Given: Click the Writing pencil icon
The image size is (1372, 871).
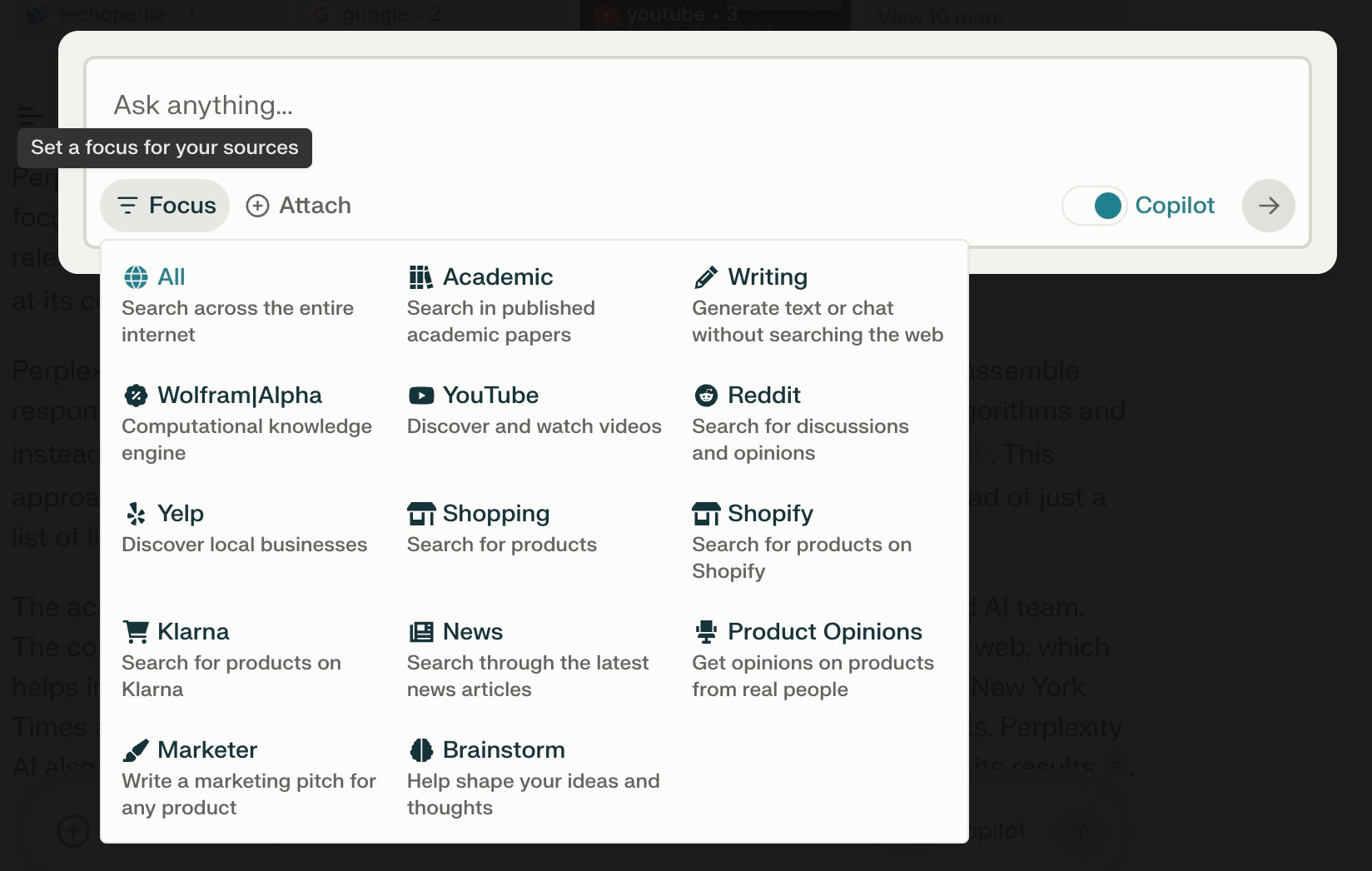Looking at the screenshot, I should [706, 276].
